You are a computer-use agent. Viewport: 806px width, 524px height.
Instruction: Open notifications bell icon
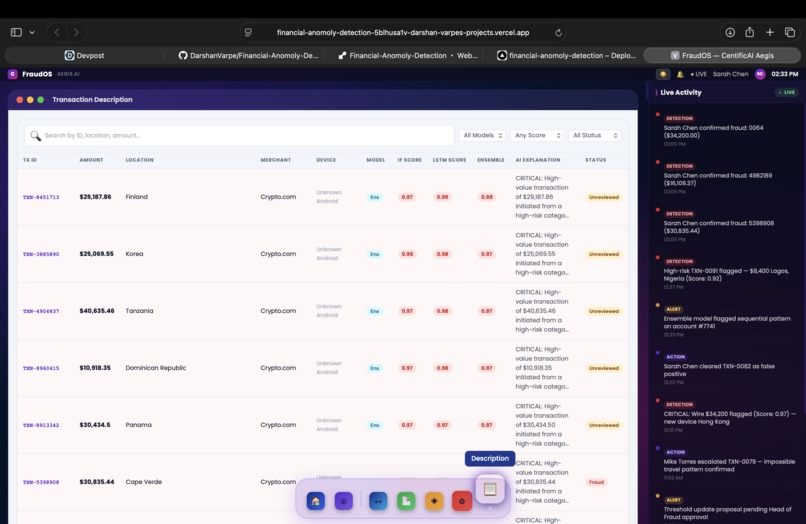680,74
